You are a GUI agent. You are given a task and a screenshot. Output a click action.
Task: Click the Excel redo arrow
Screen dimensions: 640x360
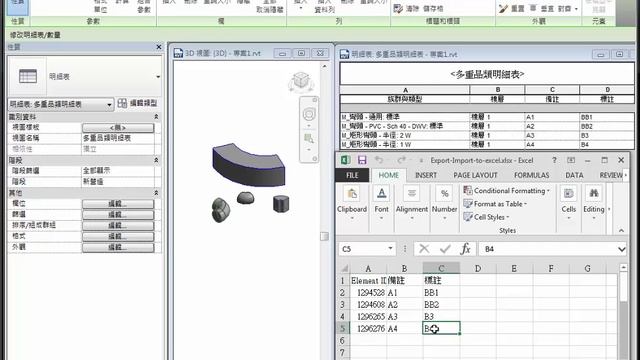[401, 160]
